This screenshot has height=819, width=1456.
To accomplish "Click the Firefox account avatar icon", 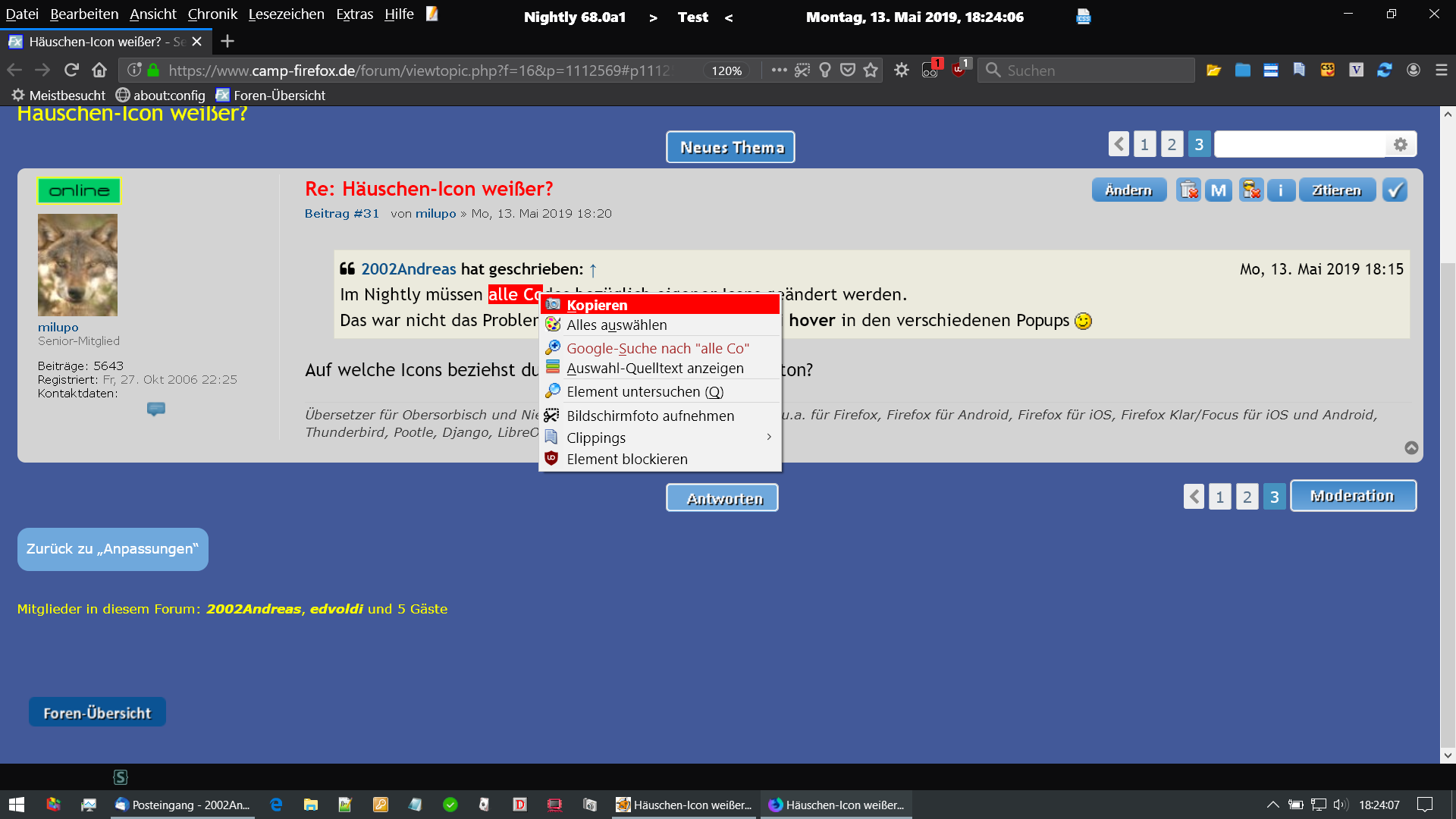I will pos(1414,70).
